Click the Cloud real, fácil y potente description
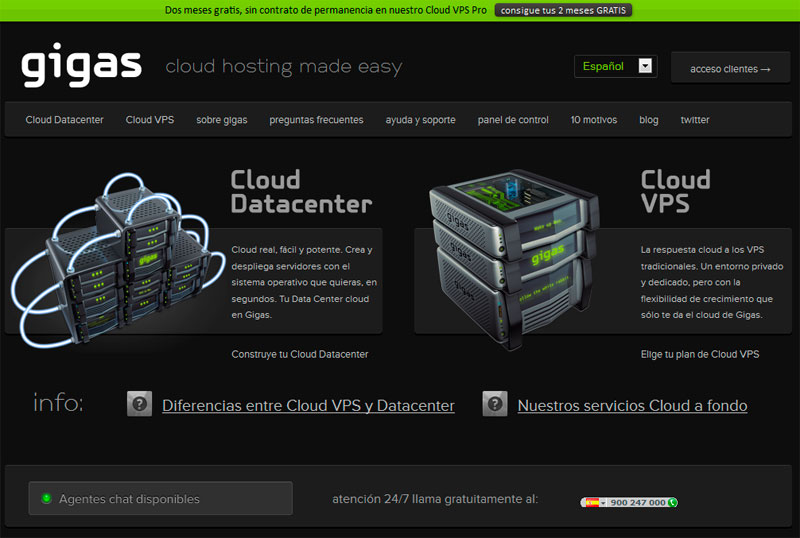Viewport: 800px width, 538px height. (x=304, y=282)
